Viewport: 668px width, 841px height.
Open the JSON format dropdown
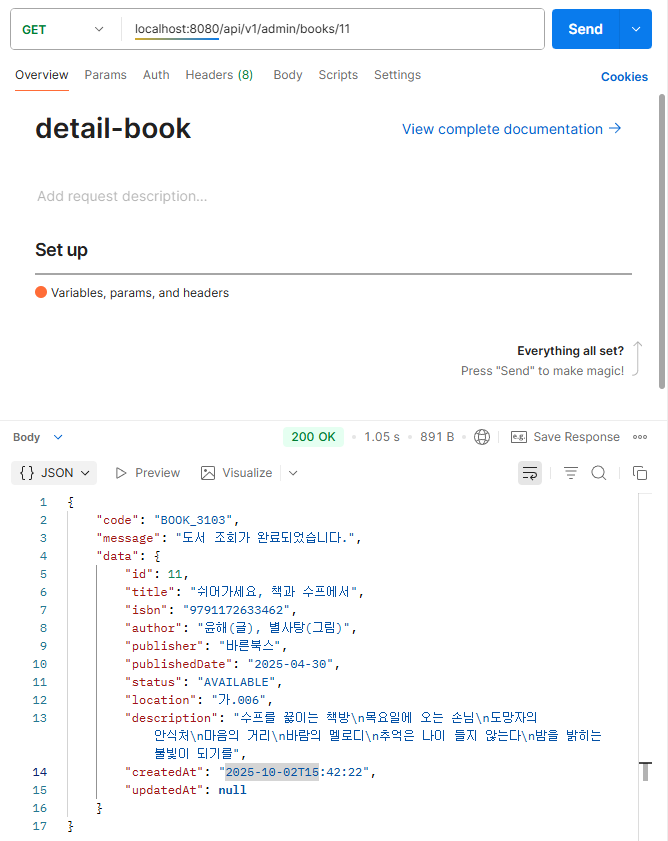54,473
